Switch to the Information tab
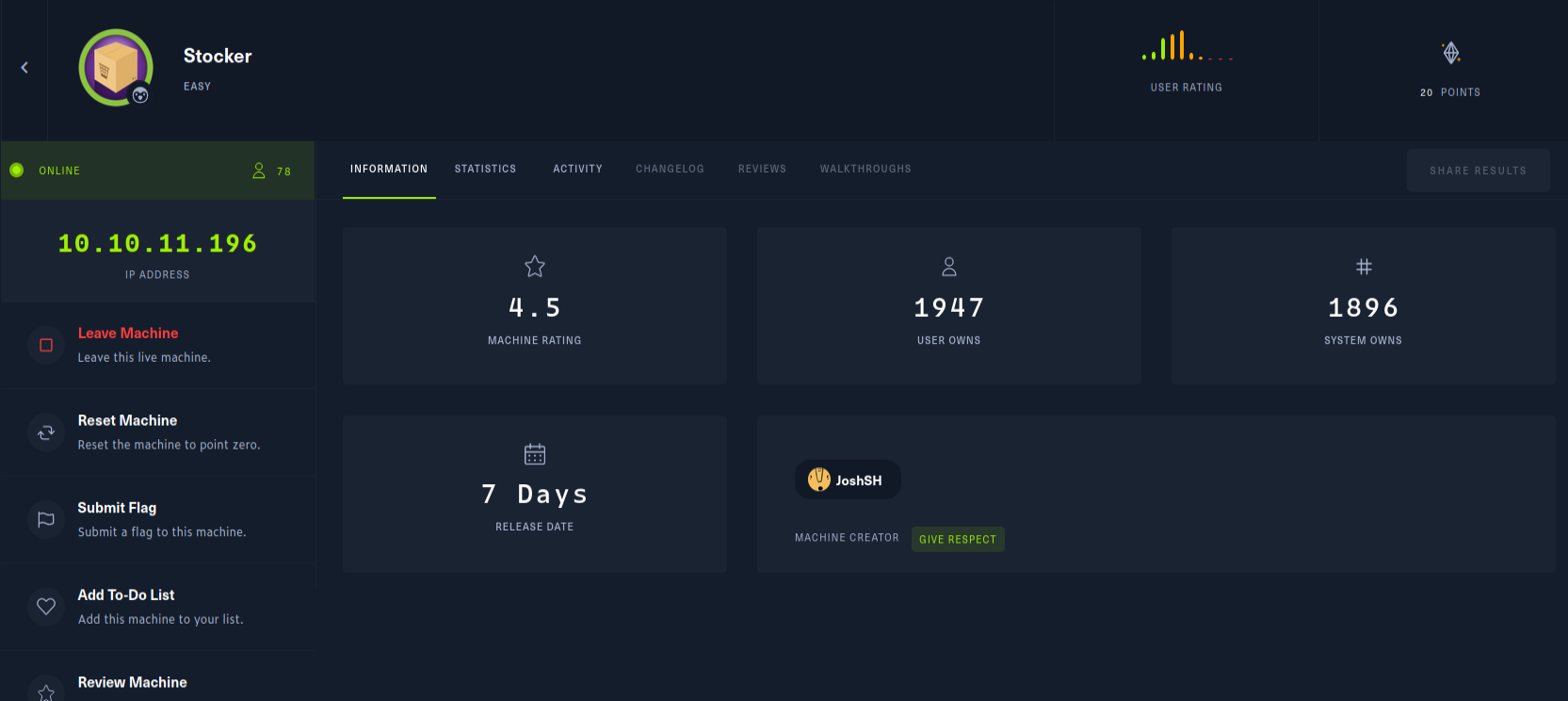 [389, 170]
